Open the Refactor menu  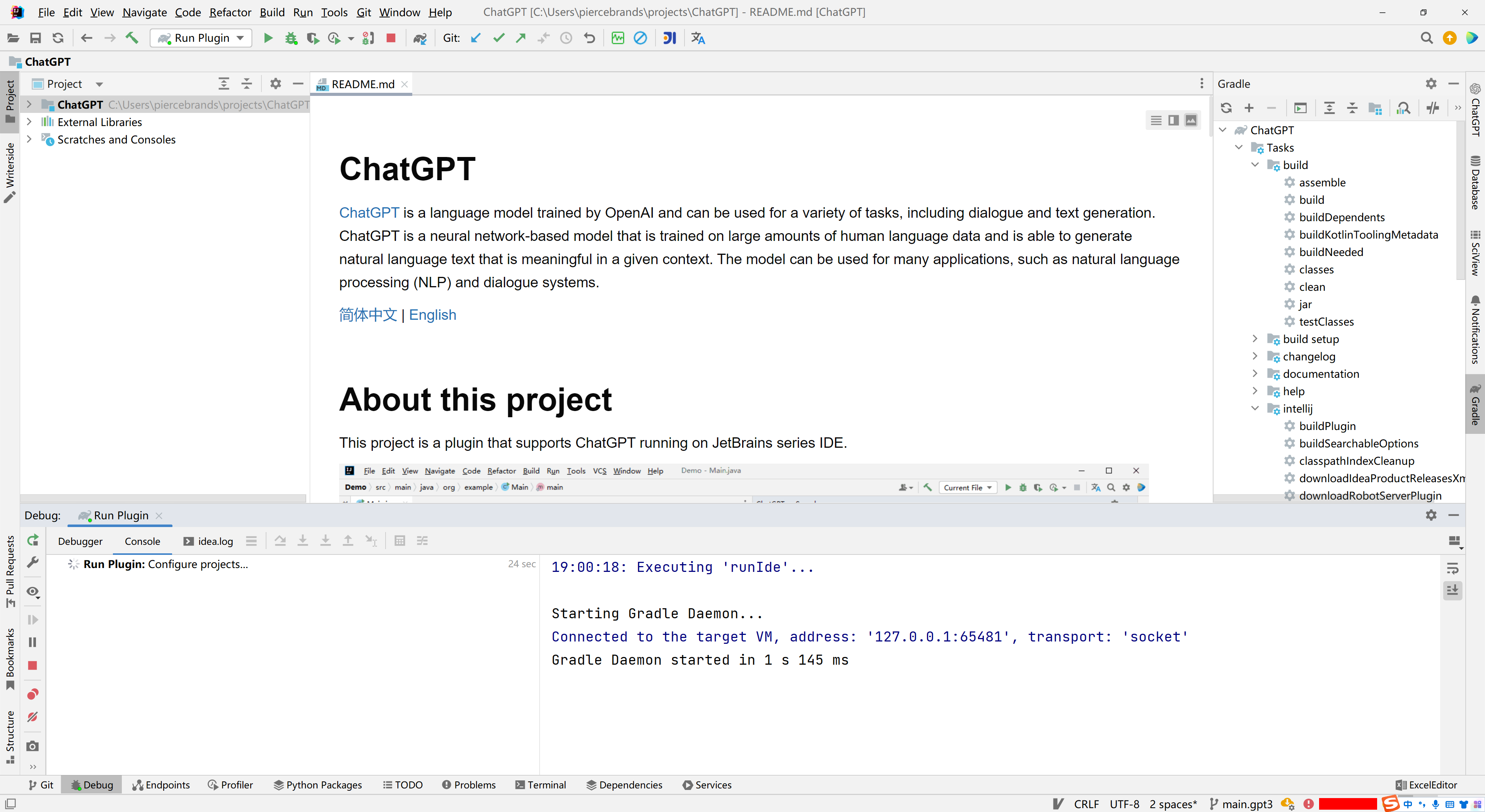pos(230,12)
